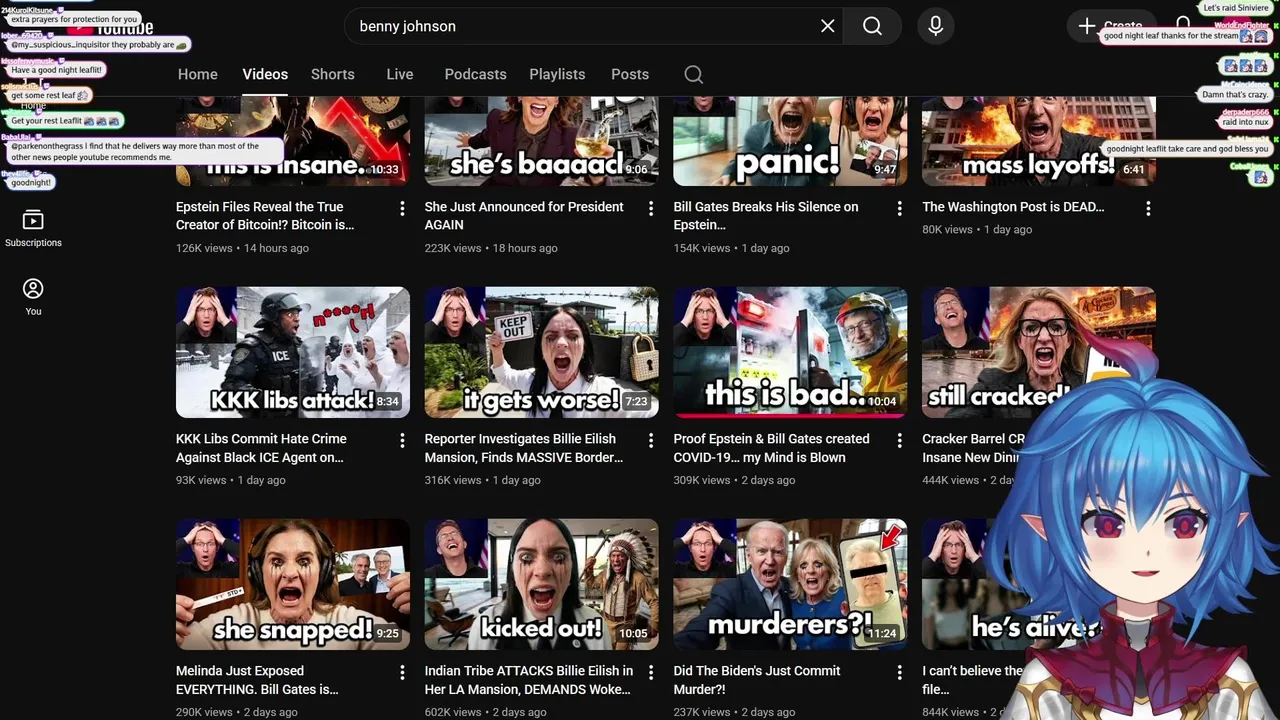Screen dimensions: 1280x720
Task: Click '237K views • 2 days ago' text
Action: pos(735,712)
